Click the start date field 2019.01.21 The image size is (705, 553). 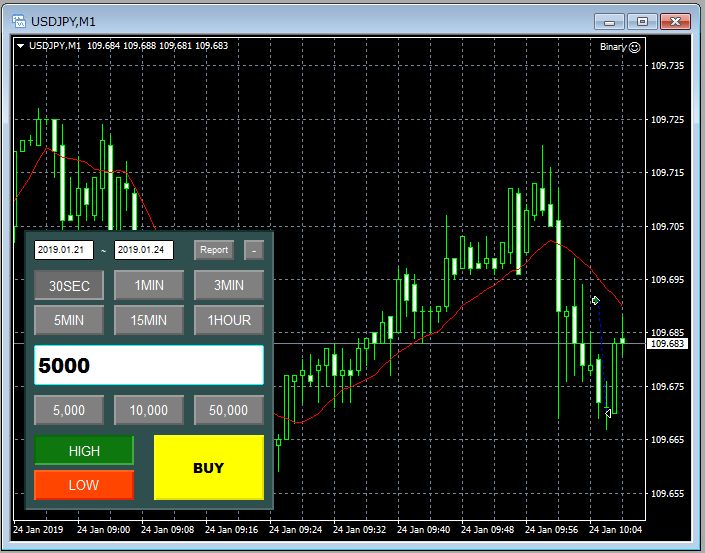(63, 250)
